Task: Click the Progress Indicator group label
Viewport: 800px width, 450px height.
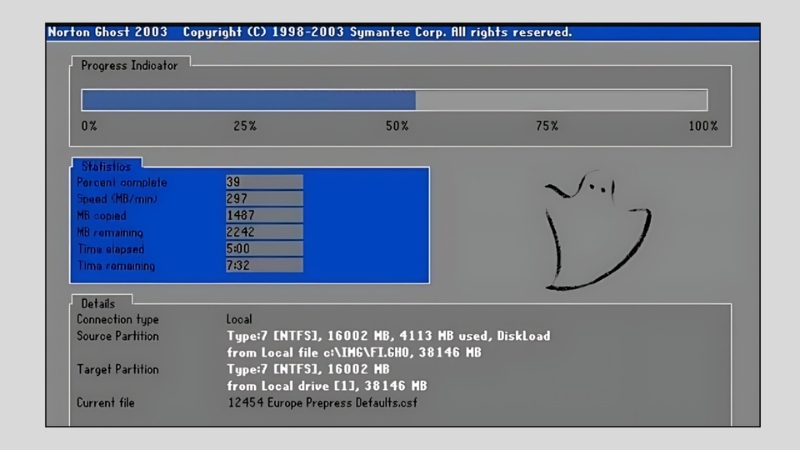Action: pos(130,65)
